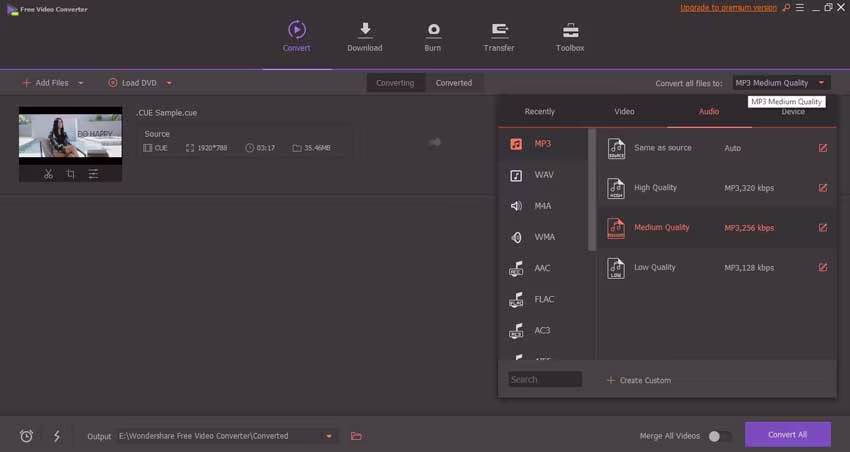Select the M4A format icon
This screenshot has height=452, width=850.
point(516,206)
